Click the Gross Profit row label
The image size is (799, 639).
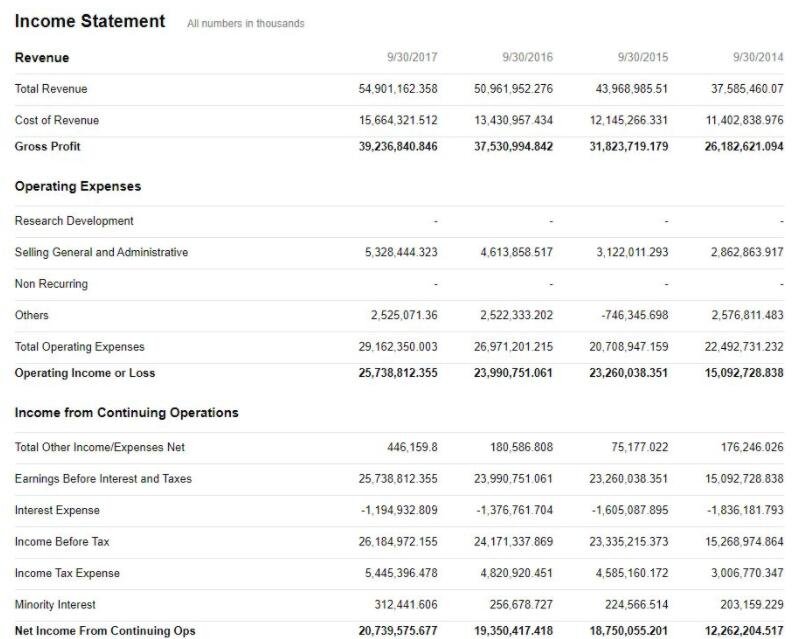pyautogui.click(x=48, y=146)
